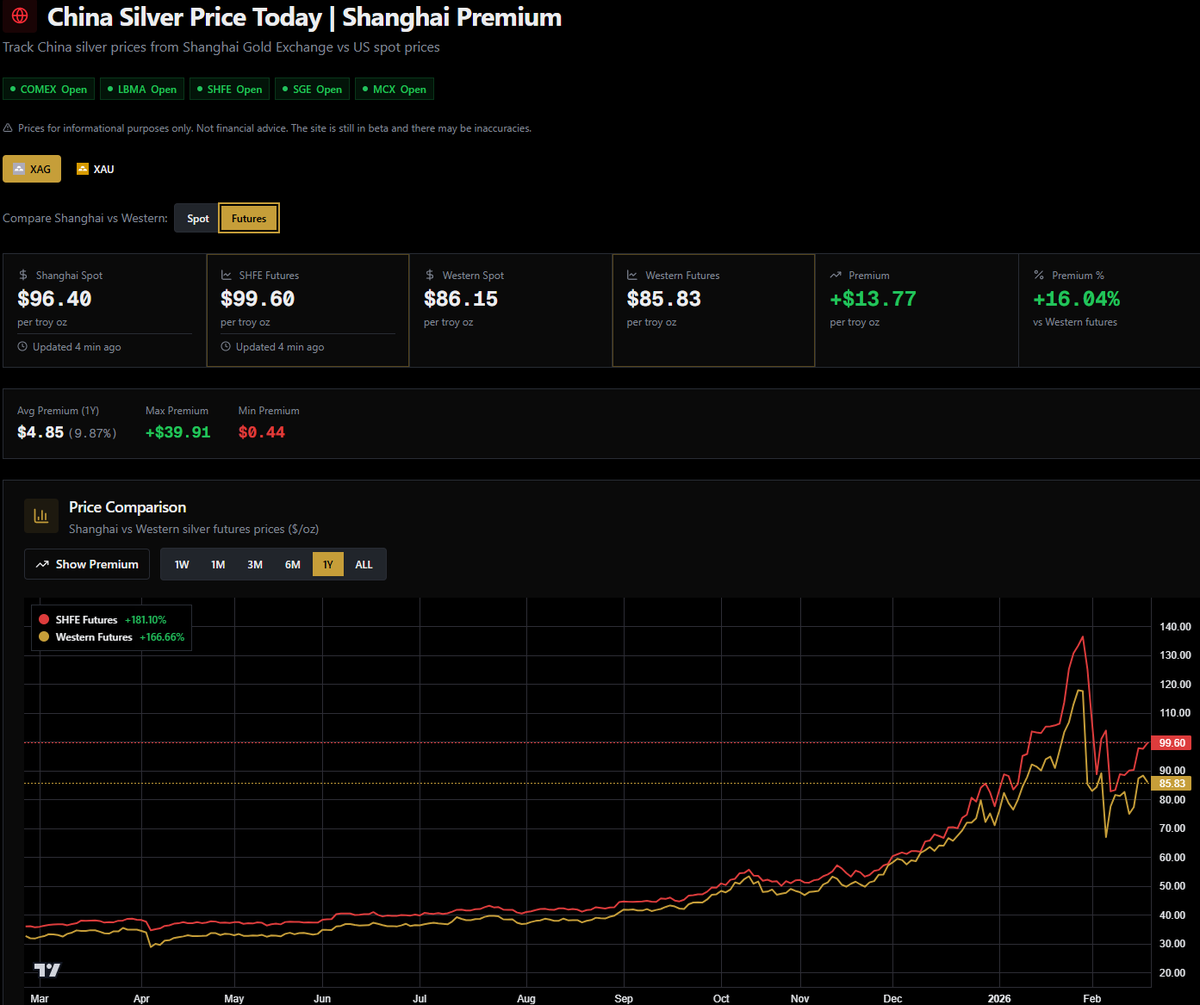
Task: Click the Avg Premium value $4.85
Action: coord(41,432)
